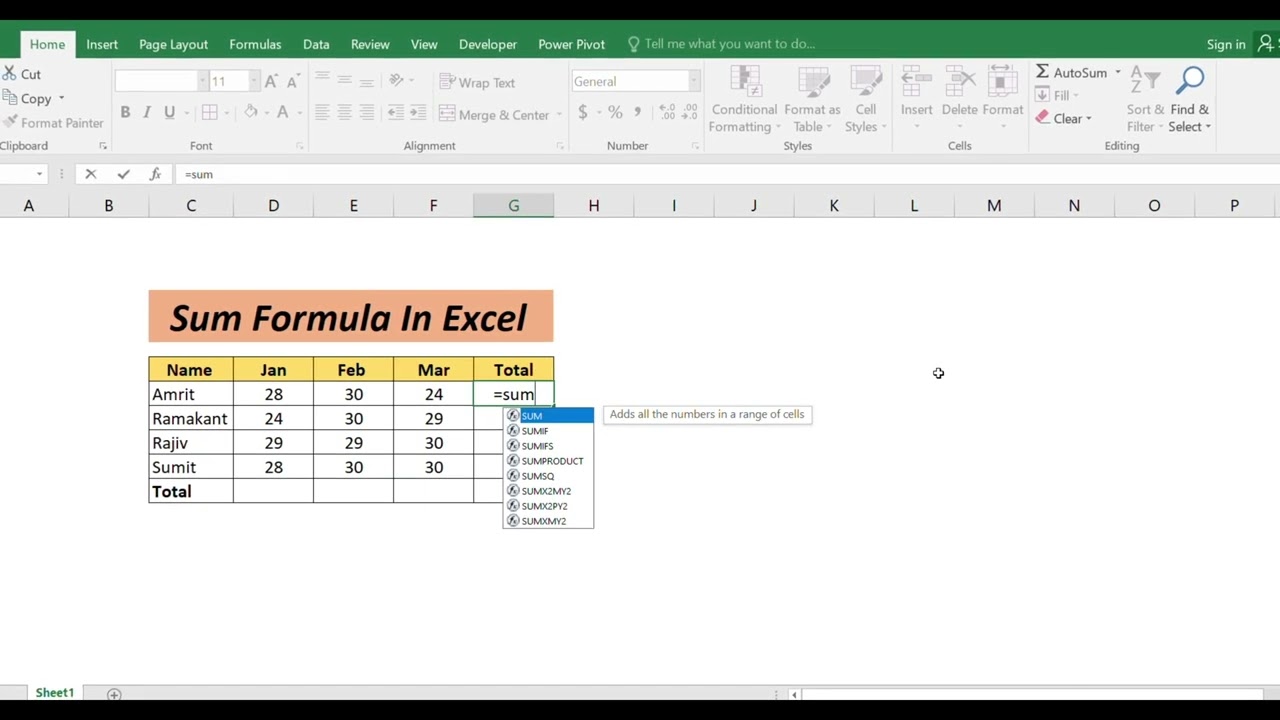Open the font size dropdown

254,81
